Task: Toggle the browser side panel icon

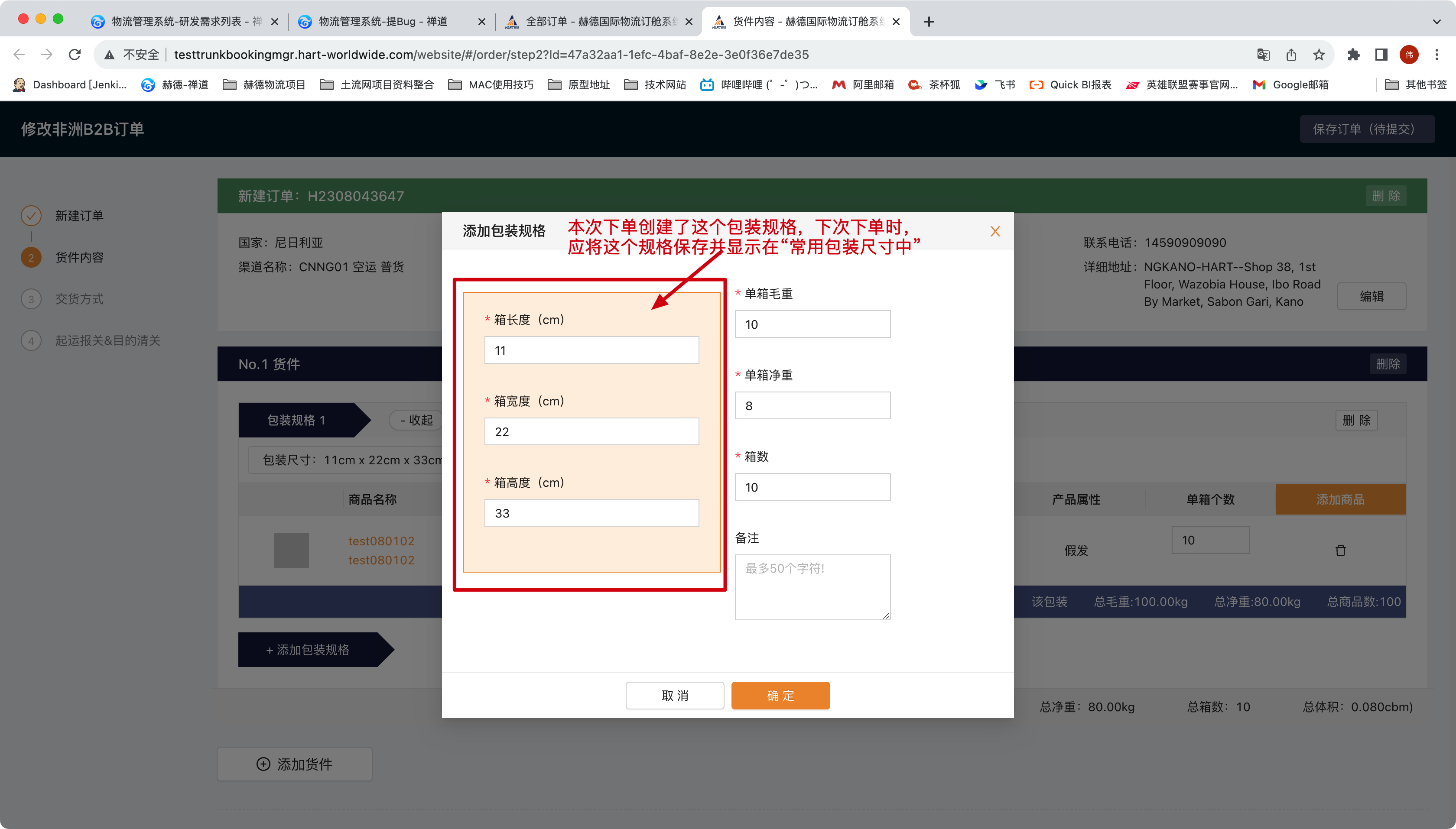Action: pyautogui.click(x=1381, y=55)
